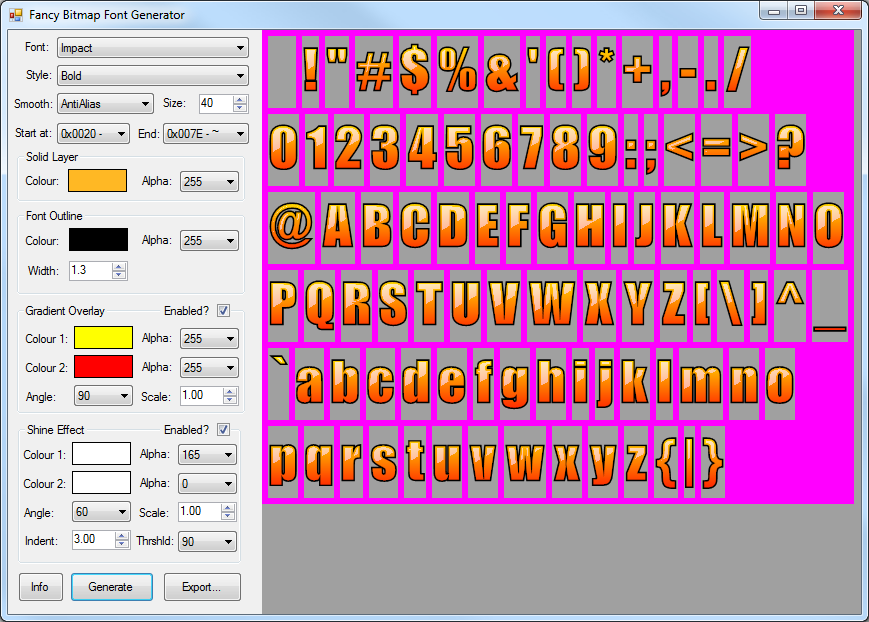Open the Smooth AntiAlias dropdown
This screenshot has height=622, width=869.
104,104
